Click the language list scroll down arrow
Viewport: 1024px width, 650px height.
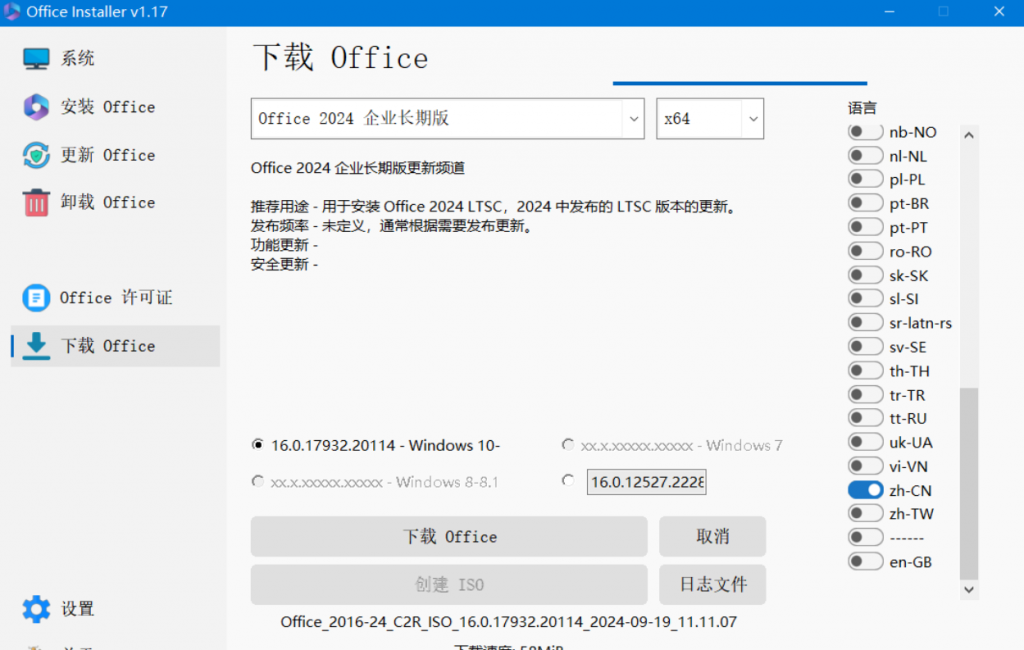(x=969, y=590)
